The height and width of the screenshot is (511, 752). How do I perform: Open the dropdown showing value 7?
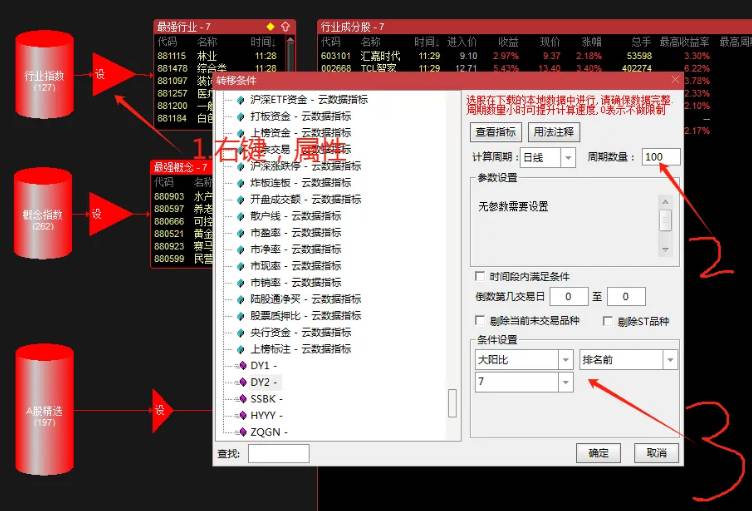click(566, 382)
